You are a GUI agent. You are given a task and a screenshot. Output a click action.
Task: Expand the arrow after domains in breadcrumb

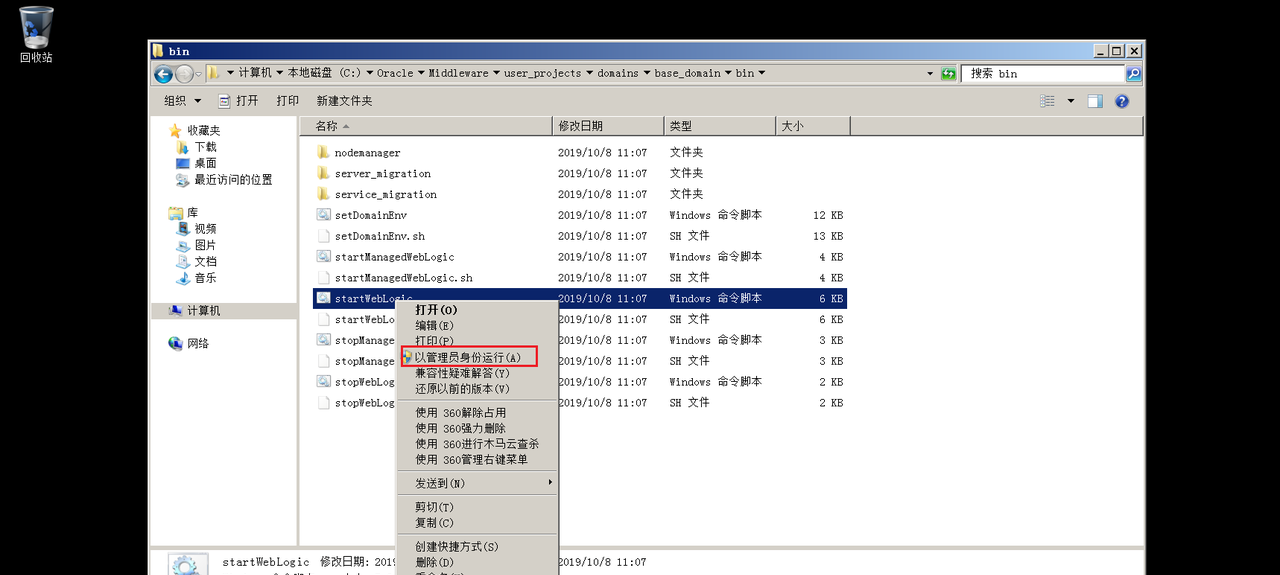pyautogui.click(x=646, y=74)
